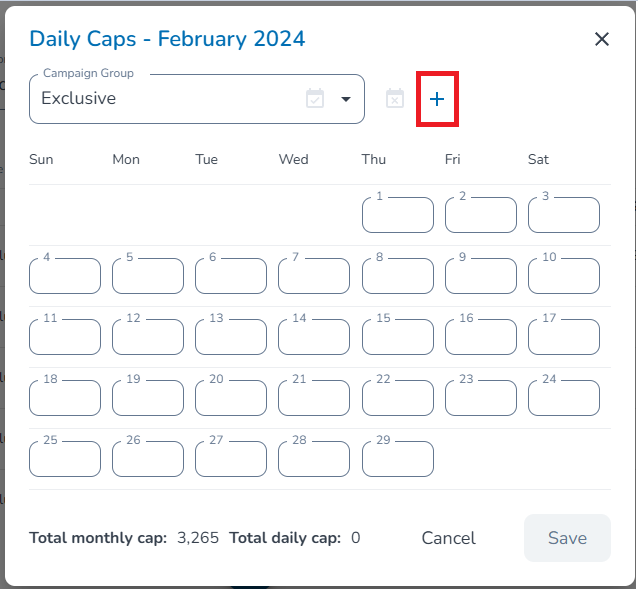Open the Exclusive campaign group selector
Screen dimensions: 638x590
coord(170,99)
